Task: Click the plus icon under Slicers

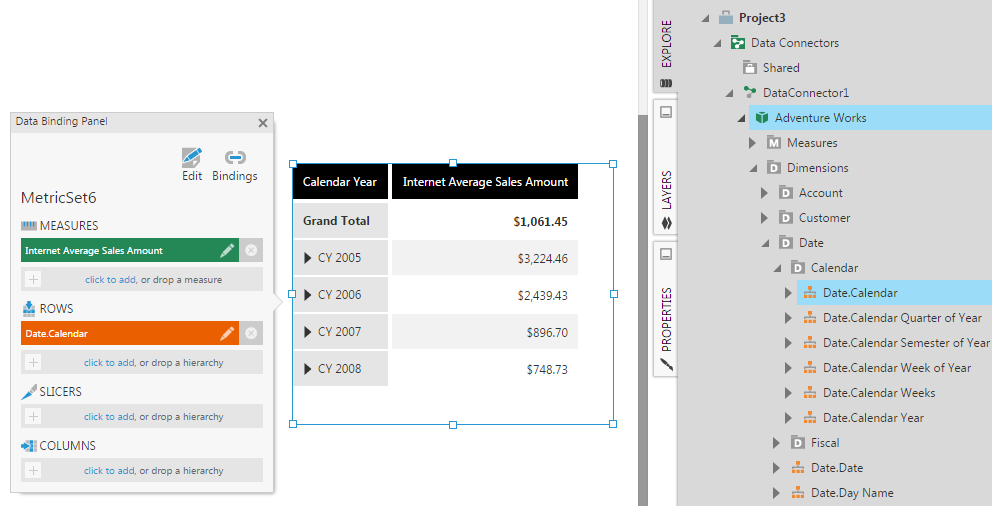Action: point(33,417)
